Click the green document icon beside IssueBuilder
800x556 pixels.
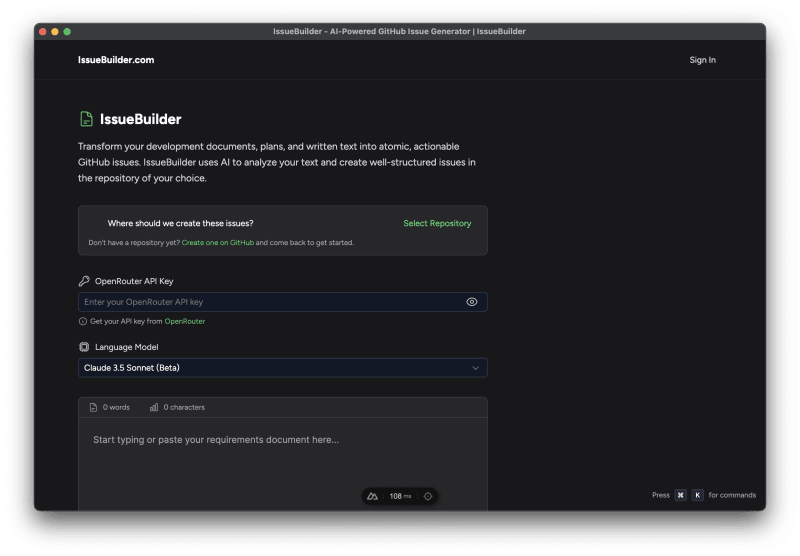pos(86,119)
